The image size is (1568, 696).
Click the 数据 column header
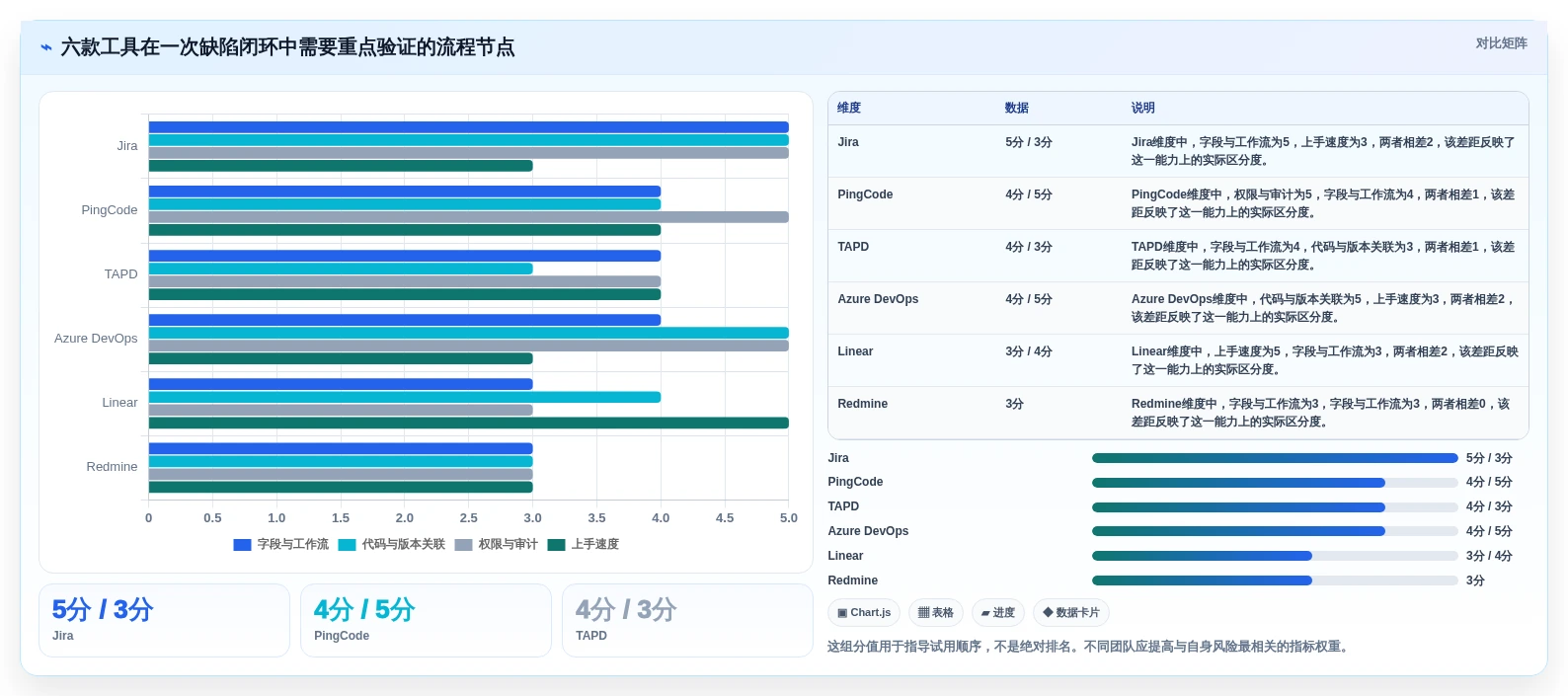pyautogui.click(x=1017, y=108)
